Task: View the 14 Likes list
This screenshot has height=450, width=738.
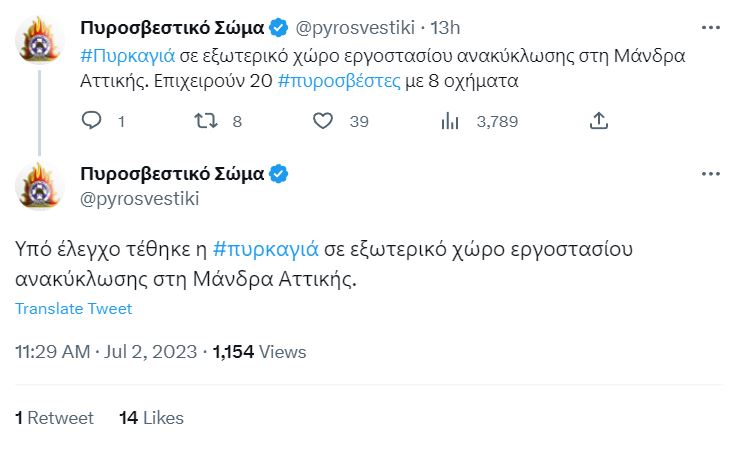Action: (x=150, y=417)
